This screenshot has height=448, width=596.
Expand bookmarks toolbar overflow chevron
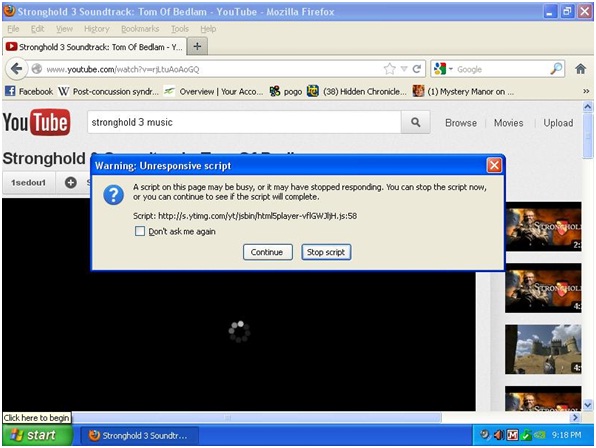coord(586,91)
